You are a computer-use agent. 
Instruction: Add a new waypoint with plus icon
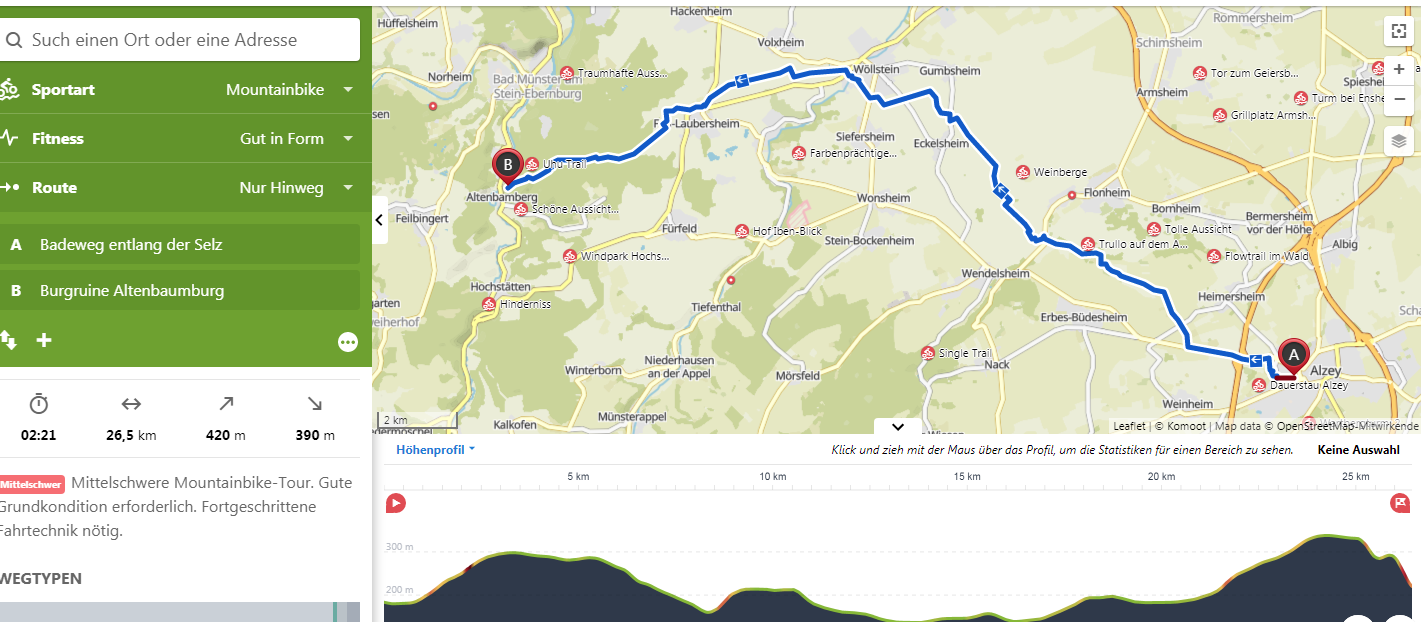point(44,340)
